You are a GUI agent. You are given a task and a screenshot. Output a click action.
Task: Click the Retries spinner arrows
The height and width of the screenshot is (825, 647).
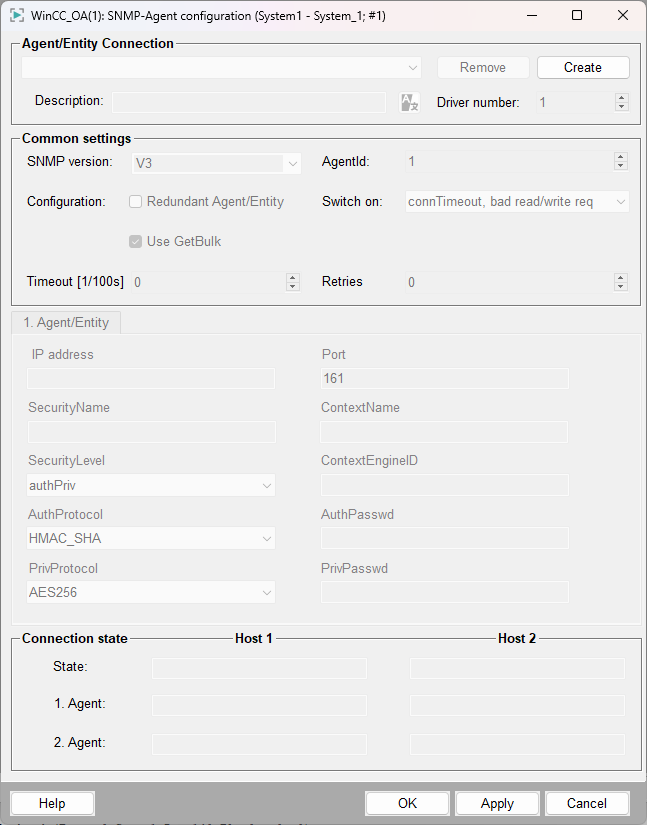pos(622,282)
